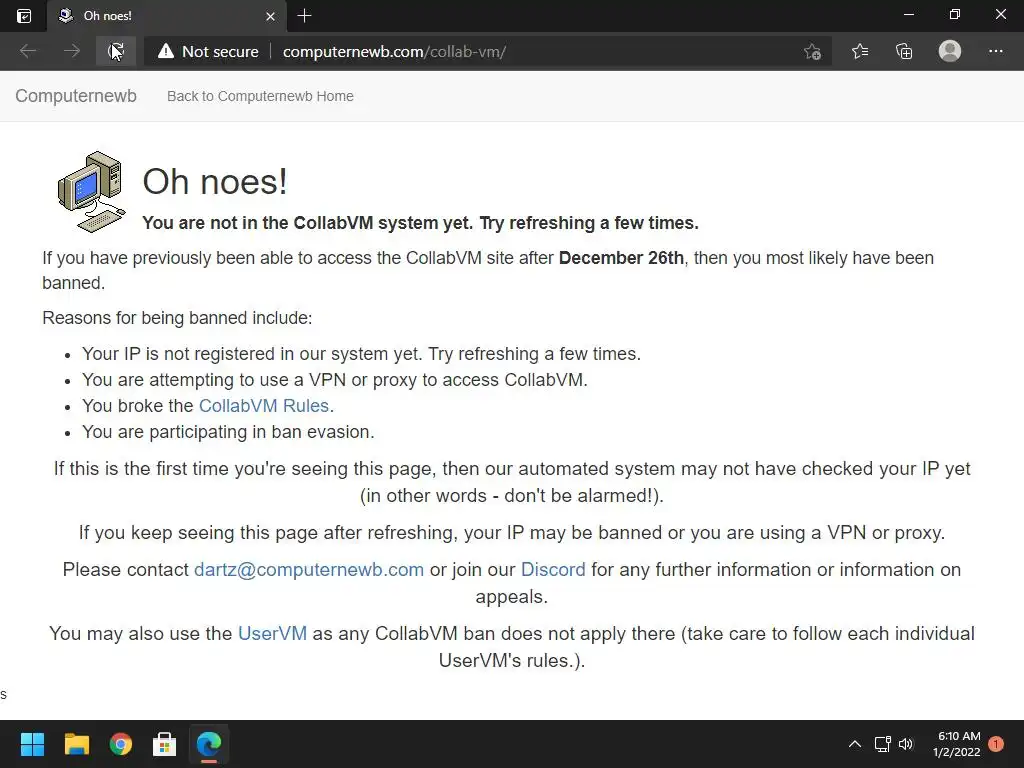
Task: Click the Oh noes! heading
Action: tap(215, 182)
